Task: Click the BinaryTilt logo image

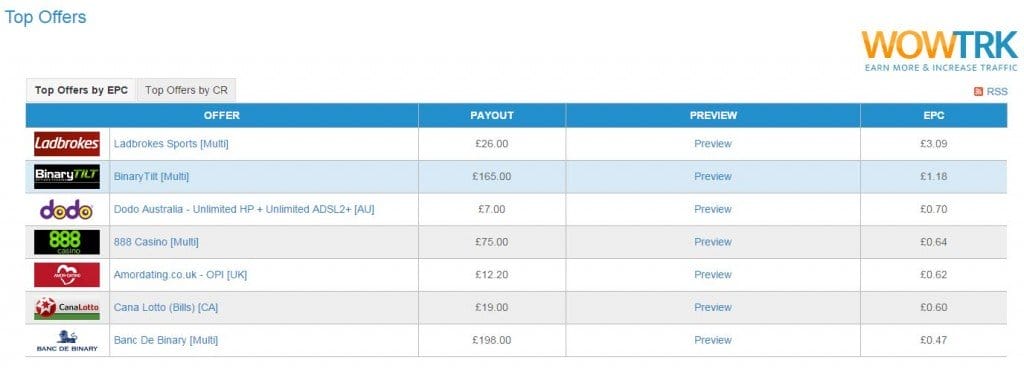Action: [67, 176]
